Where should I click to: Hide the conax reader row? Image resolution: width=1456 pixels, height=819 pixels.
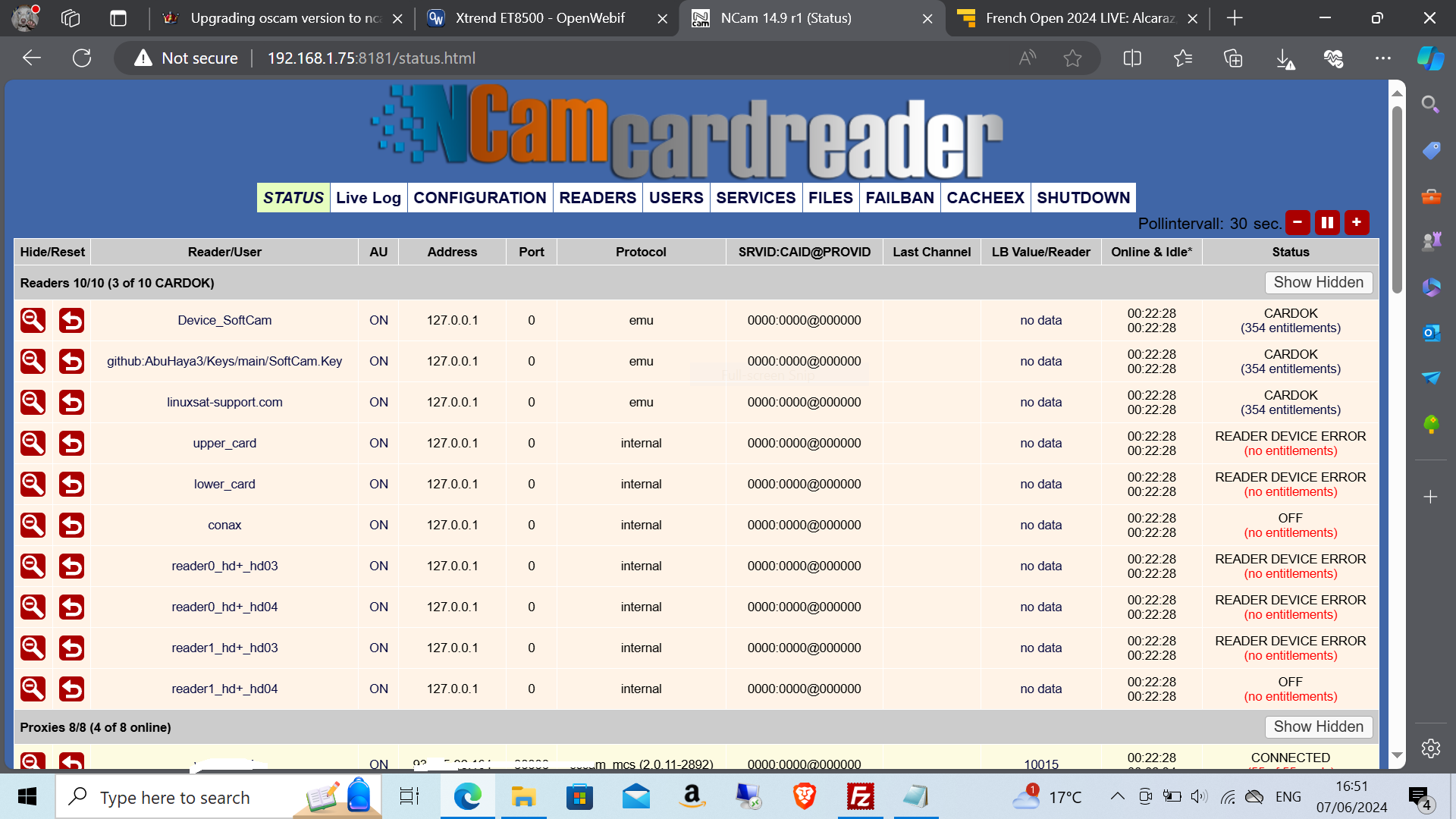coord(33,526)
